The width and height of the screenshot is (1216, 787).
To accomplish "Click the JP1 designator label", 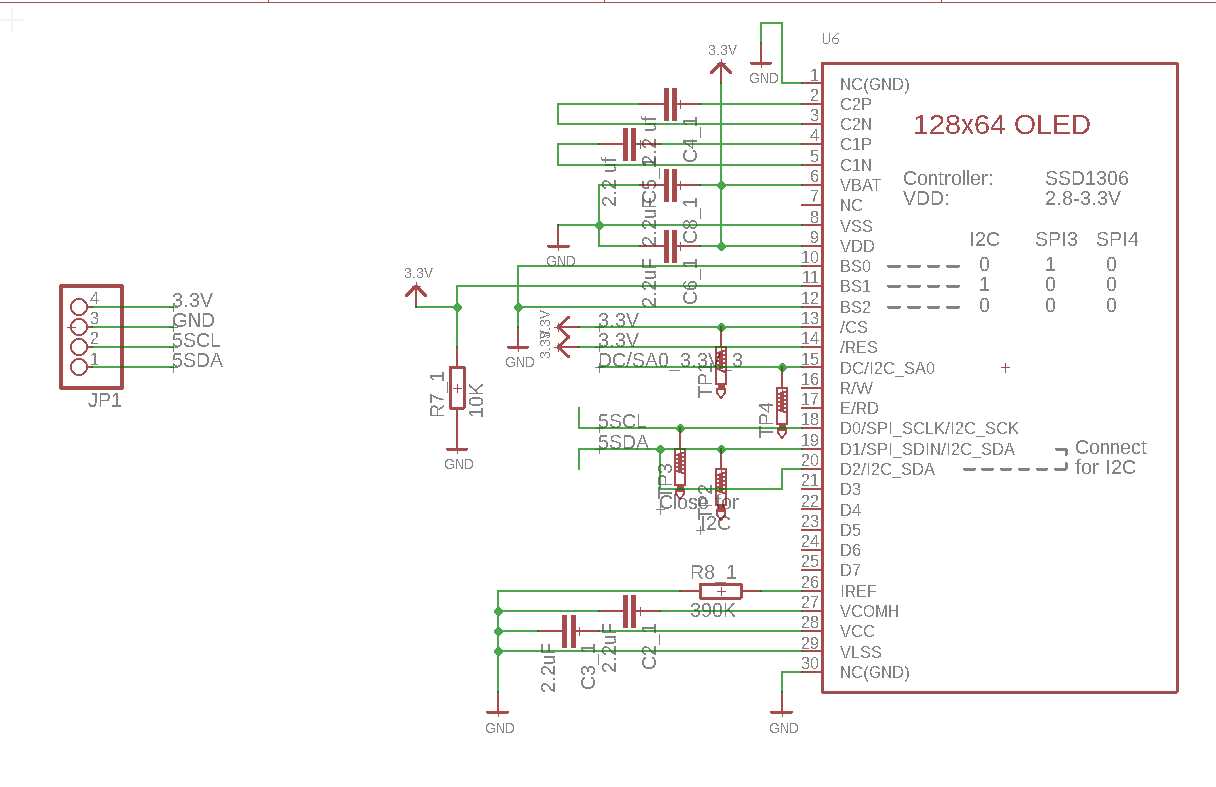I will [105, 401].
